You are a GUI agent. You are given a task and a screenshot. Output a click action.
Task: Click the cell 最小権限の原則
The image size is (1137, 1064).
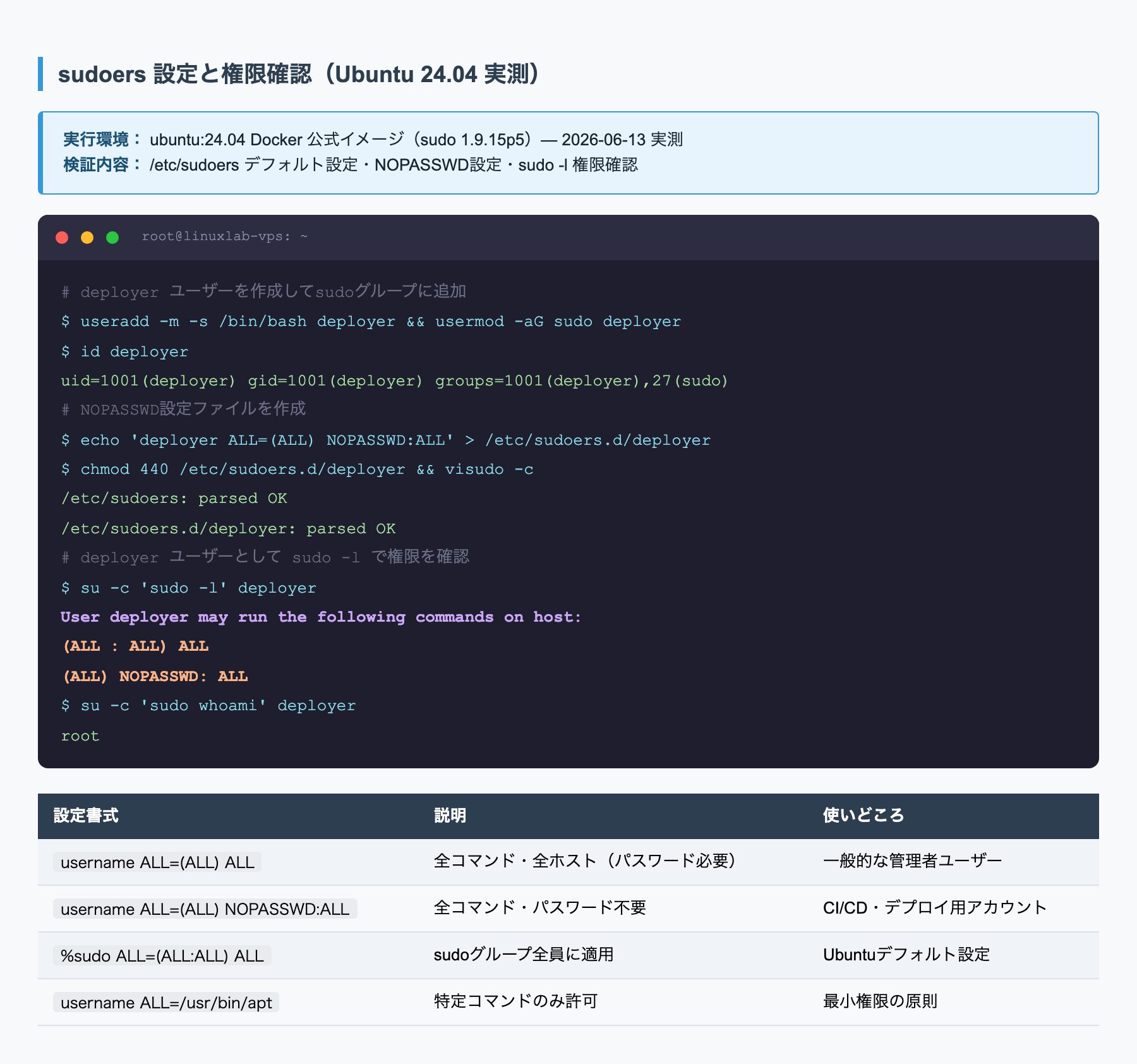pos(880,1001)
